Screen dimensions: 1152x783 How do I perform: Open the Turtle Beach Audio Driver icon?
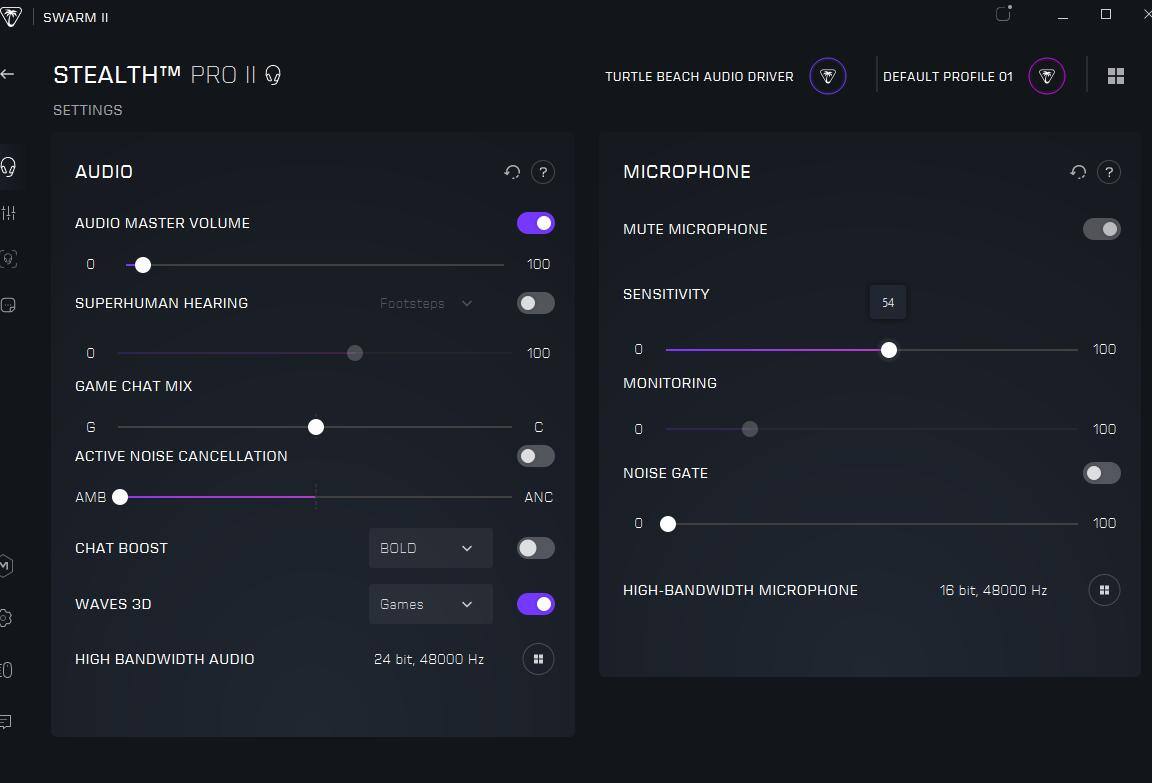pos(827,76)
